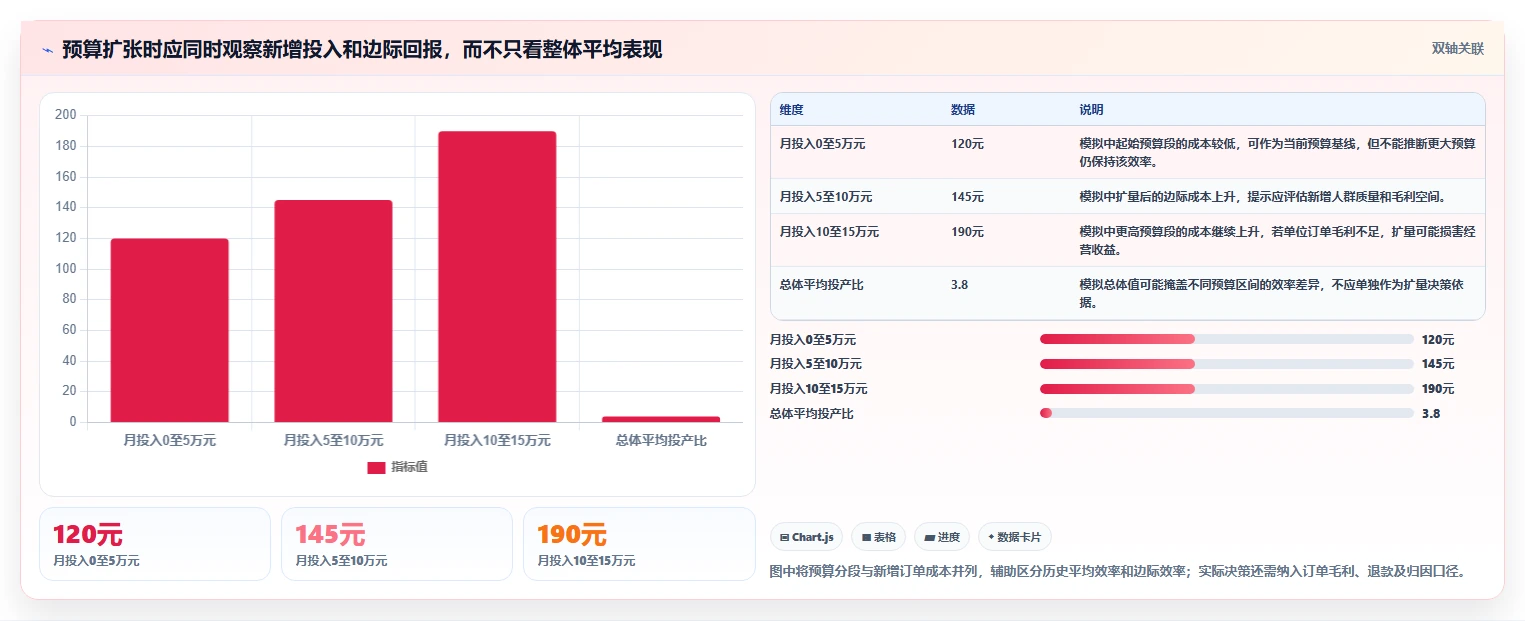Click progress bar for 月投入0至5万元
Screen dimensions: 1525x621
[1226, 339]
